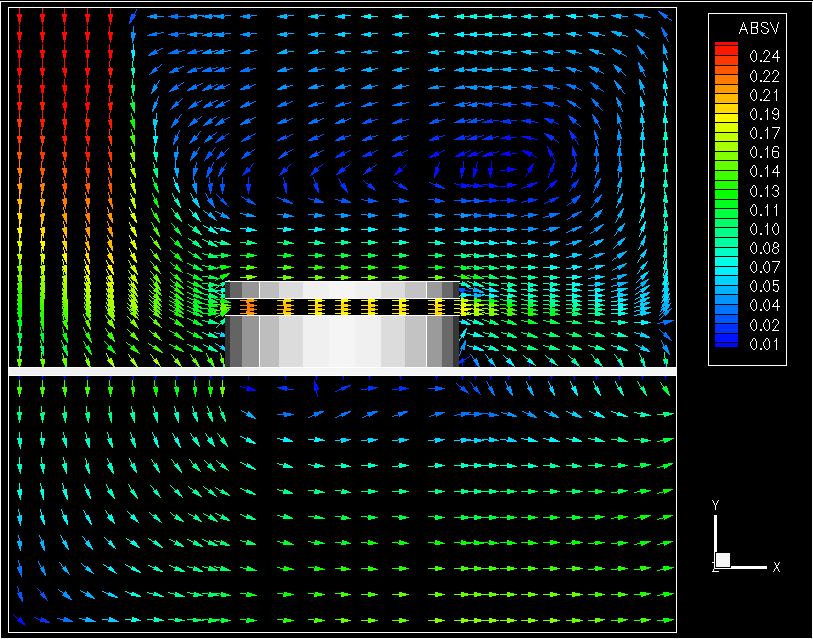Click the white square at the axis origin
This screenshot has width=813, height=639.
(723, 560)
